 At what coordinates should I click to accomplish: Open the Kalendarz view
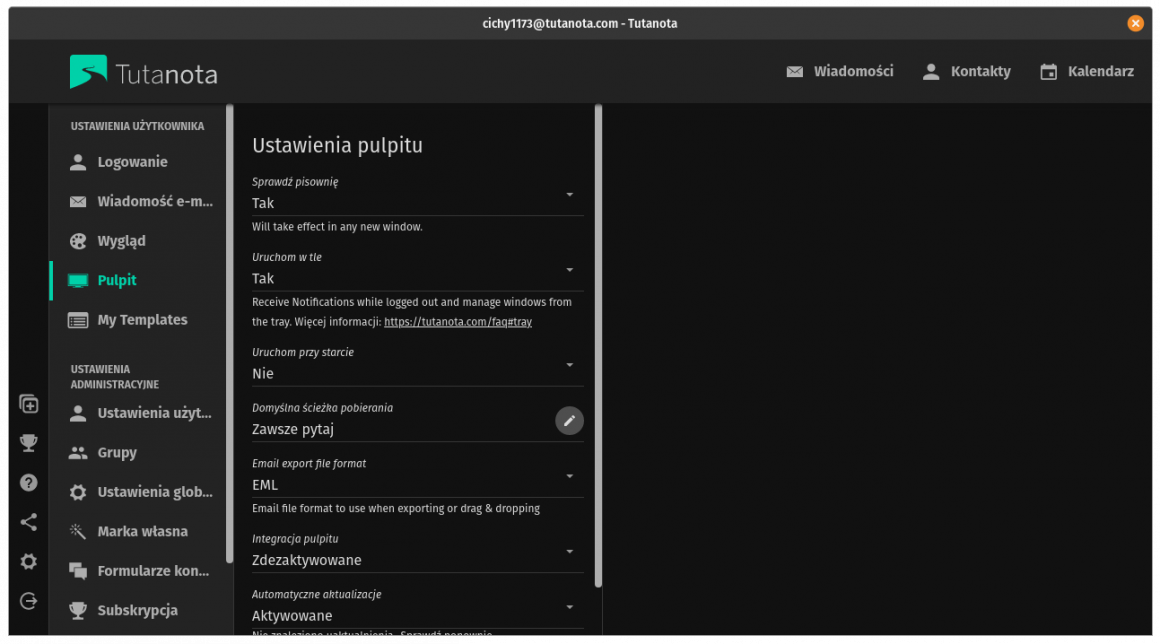point(1086,71)
